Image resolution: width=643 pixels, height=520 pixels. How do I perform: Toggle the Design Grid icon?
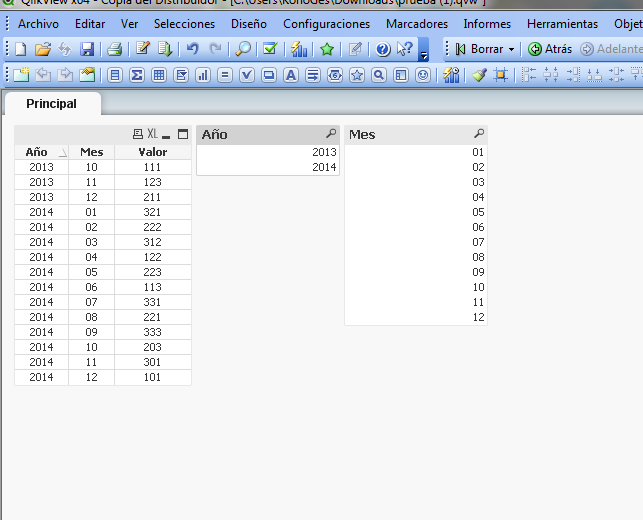[x=500, y=75]
